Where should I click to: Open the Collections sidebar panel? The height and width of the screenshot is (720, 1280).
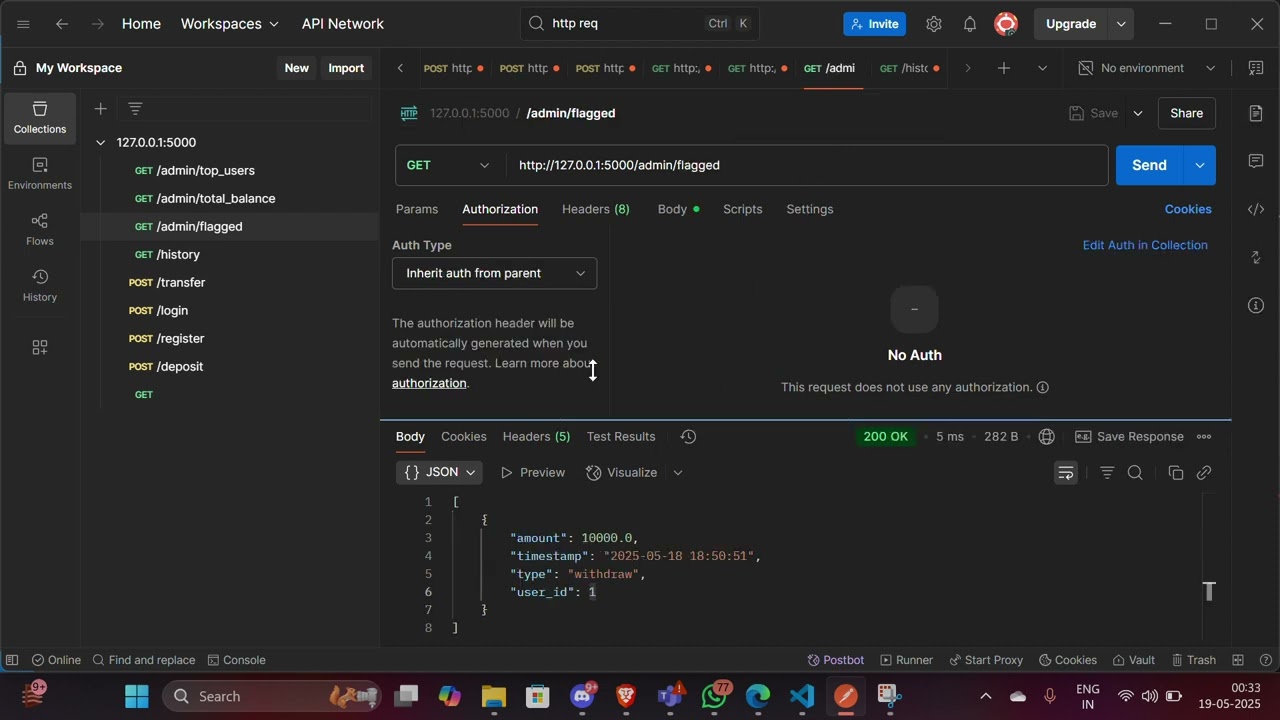(x=40, y=118)
